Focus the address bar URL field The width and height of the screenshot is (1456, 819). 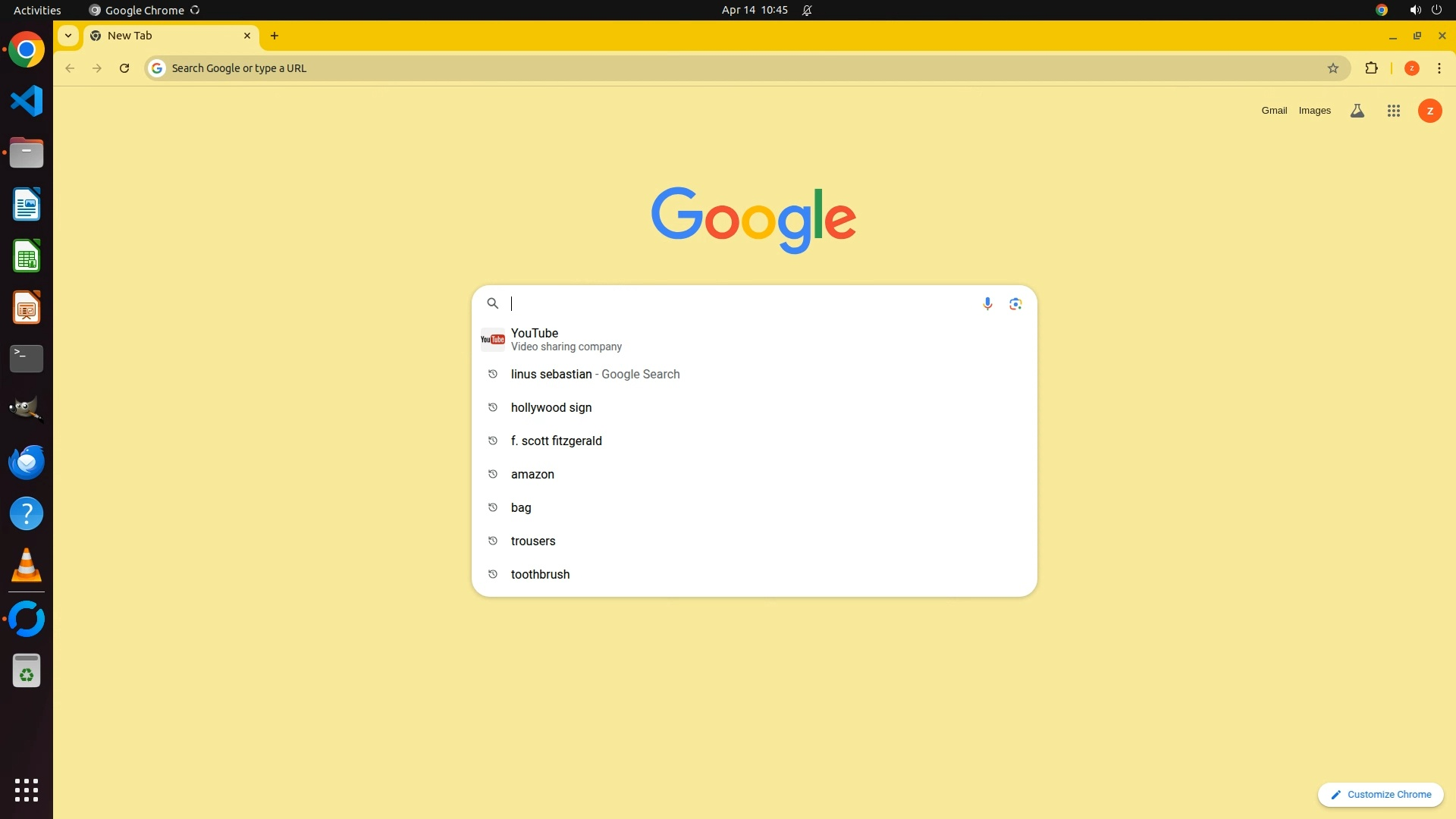tap(682, 68)
